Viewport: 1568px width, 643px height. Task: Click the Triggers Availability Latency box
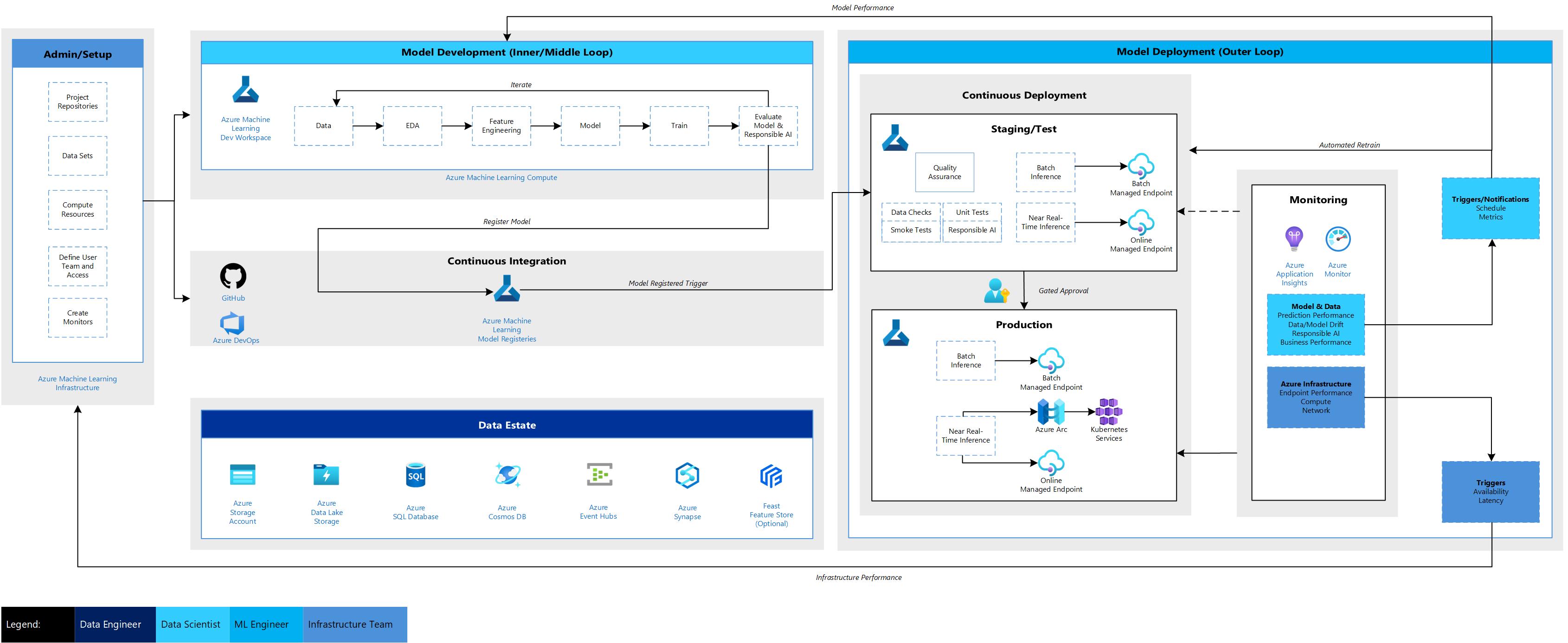click(1490, 491)
